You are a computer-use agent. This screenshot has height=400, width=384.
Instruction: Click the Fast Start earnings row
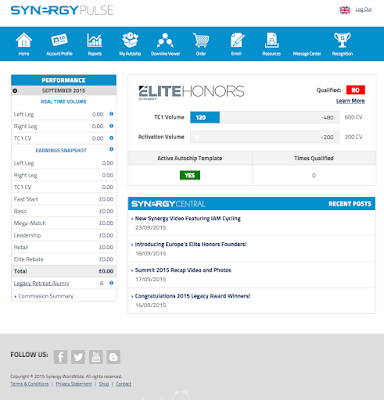64,199
